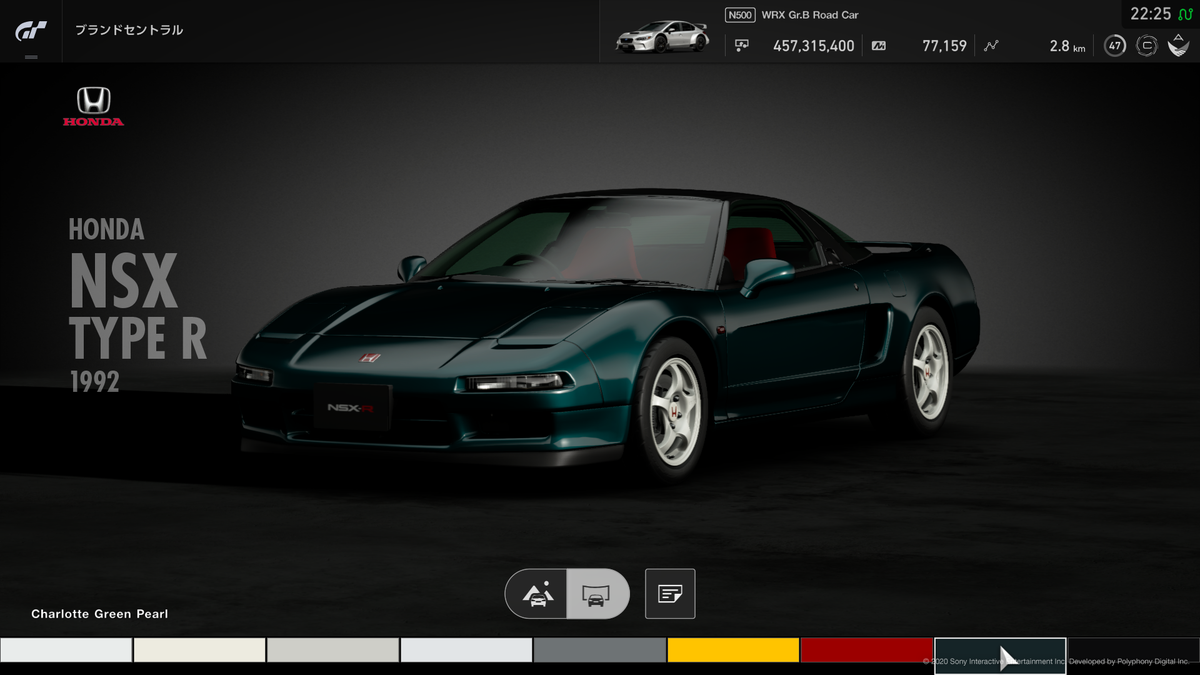This screenshot has width=1200, height=675.
Task: Select the highlighted dark green swatch
Action: coord(1000,656)
